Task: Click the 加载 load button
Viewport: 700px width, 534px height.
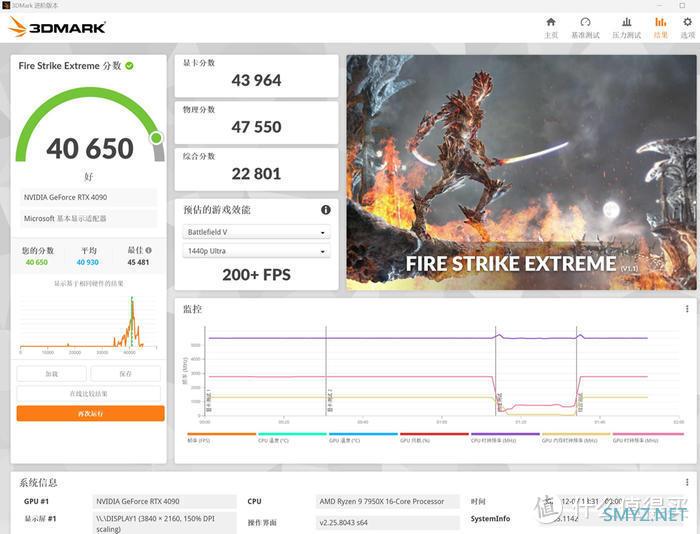Action: click(52, 374)
